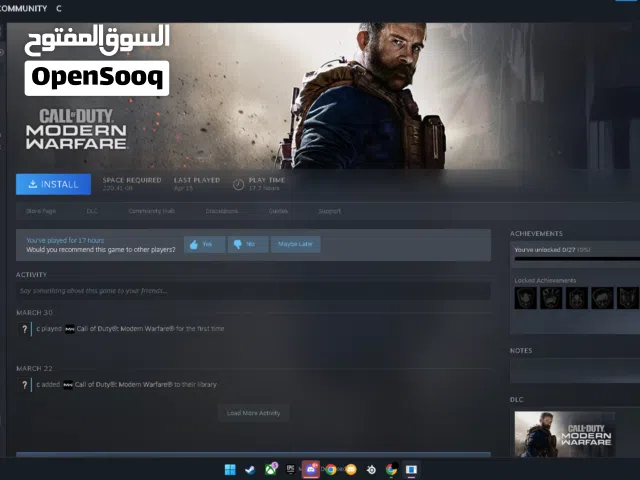Click the '220.41 GB' space required value
This screenshot has width=640, height=480.
118,188
